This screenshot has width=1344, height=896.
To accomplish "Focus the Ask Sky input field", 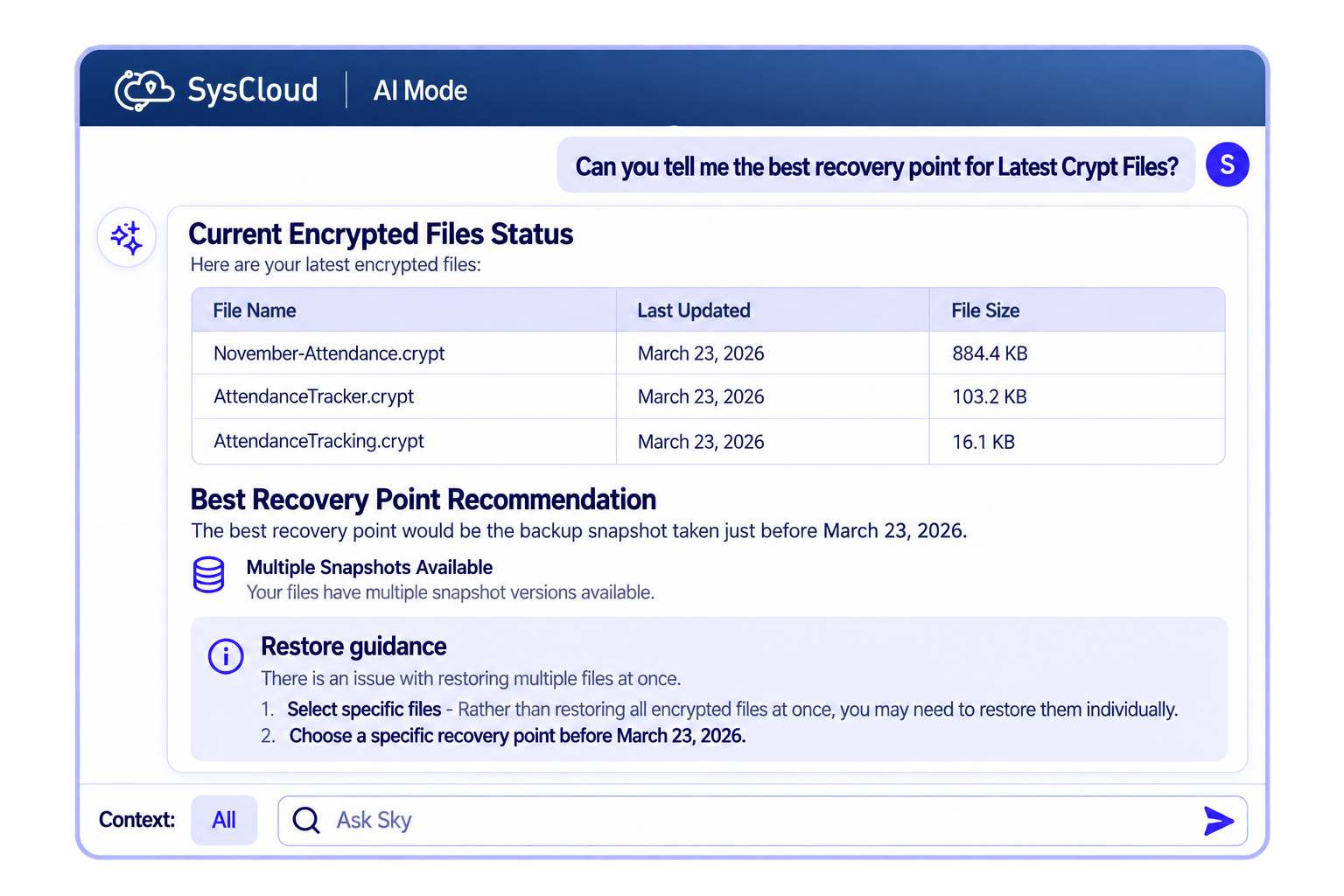I will 762,821.
